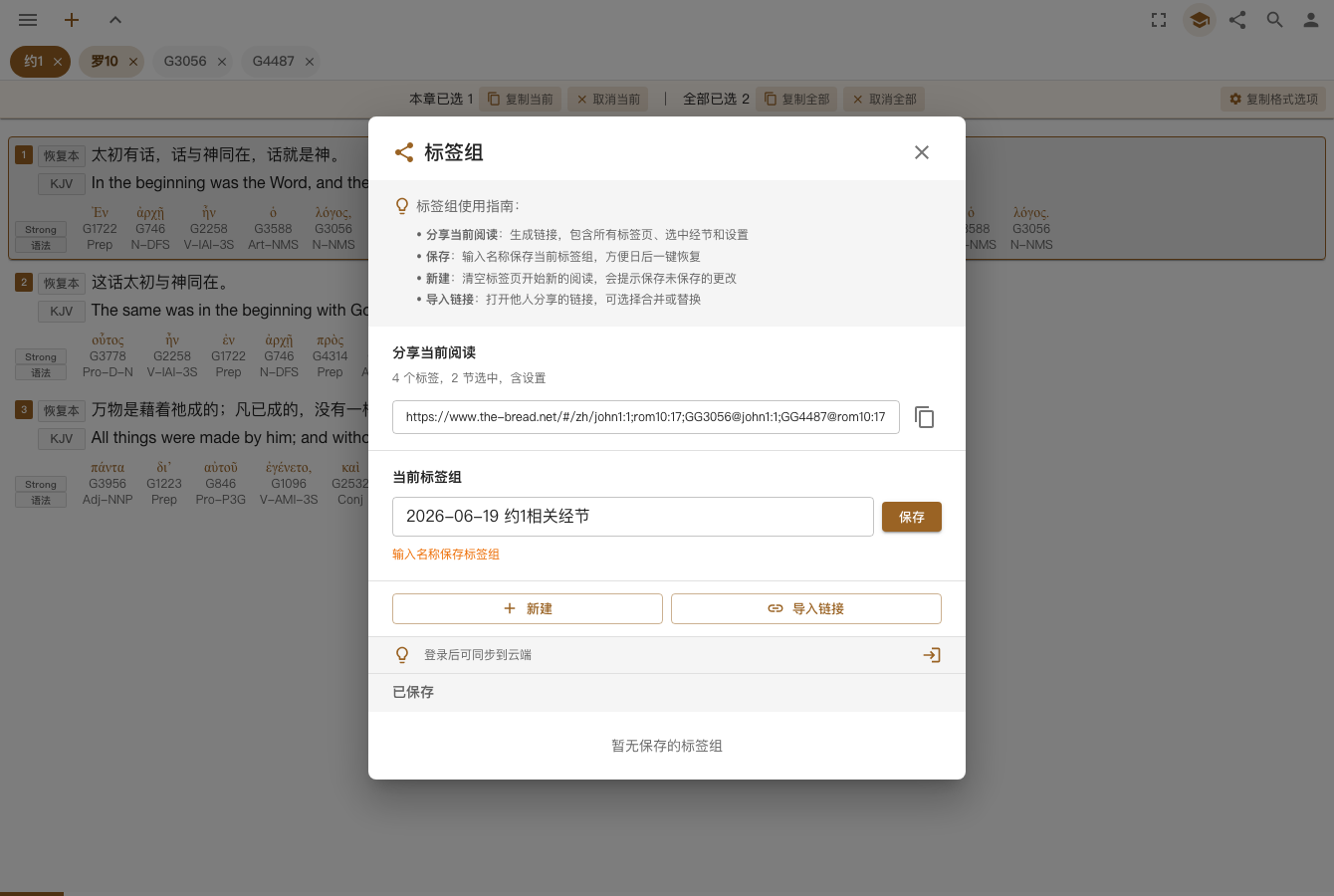1334x896 pixels.
Task: Close the G3056 tab
Action: [222, 62]
